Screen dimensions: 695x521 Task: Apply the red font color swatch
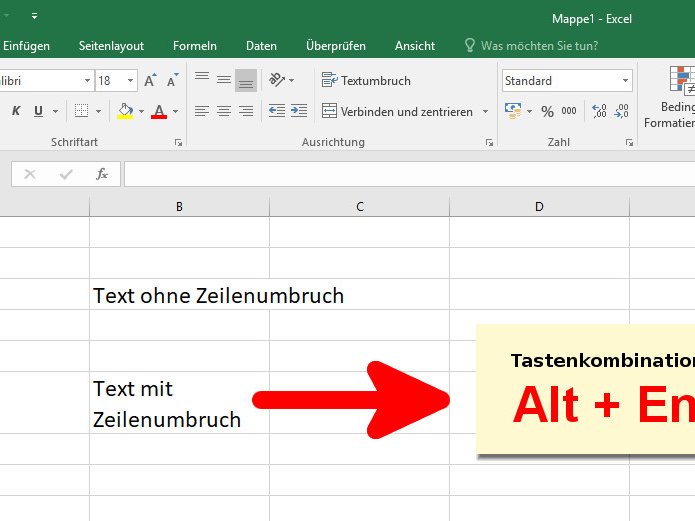click(158, 111)
